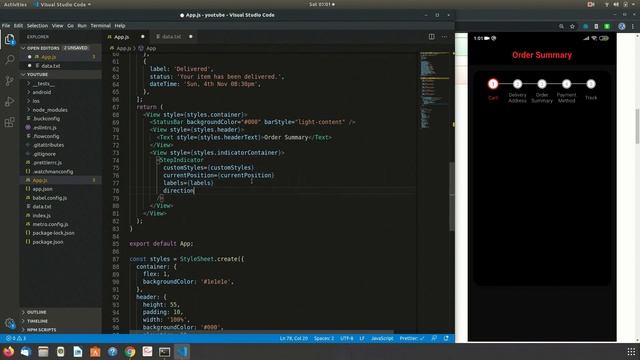
Task: Click the screen recording indicator in top bar
Action: point(591,4)
